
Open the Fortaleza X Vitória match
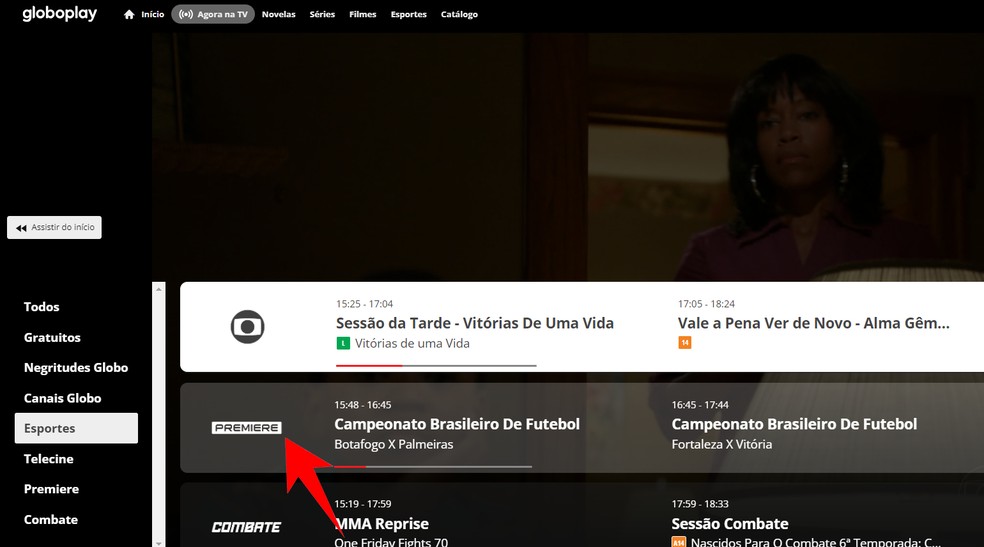coord(722,444)
